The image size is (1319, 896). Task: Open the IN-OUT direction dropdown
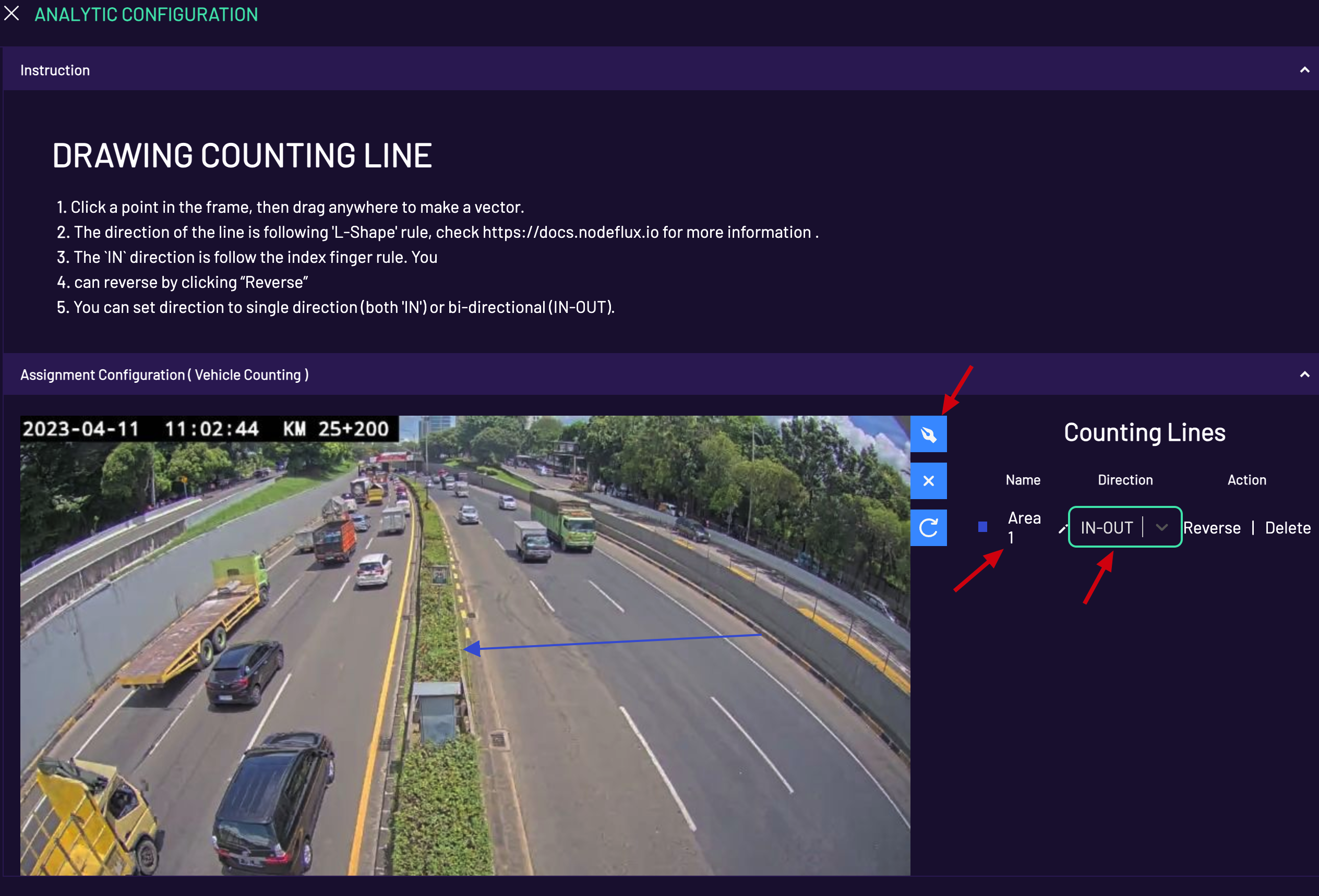pyautogui.click(x=1124, y=527)
